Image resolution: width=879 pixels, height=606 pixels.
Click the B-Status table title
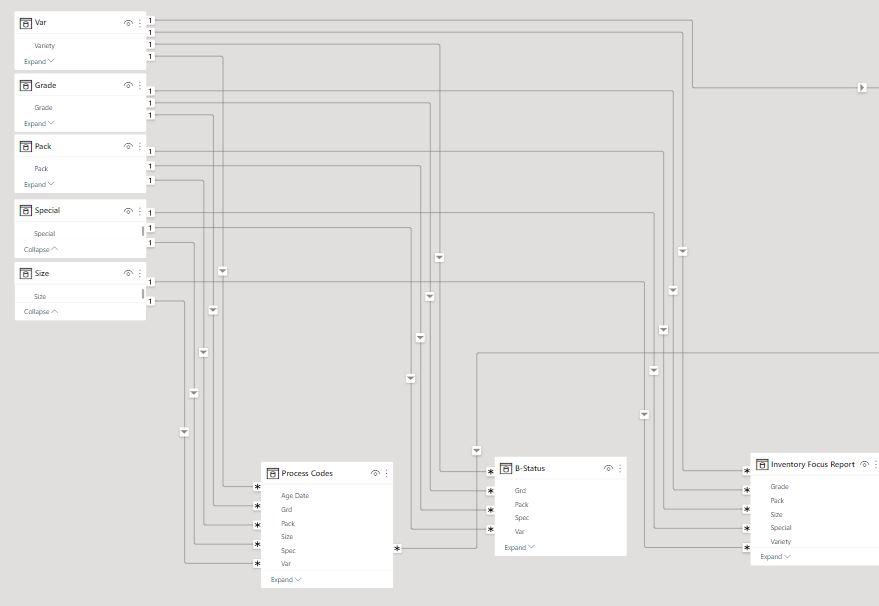coord(530,468)
